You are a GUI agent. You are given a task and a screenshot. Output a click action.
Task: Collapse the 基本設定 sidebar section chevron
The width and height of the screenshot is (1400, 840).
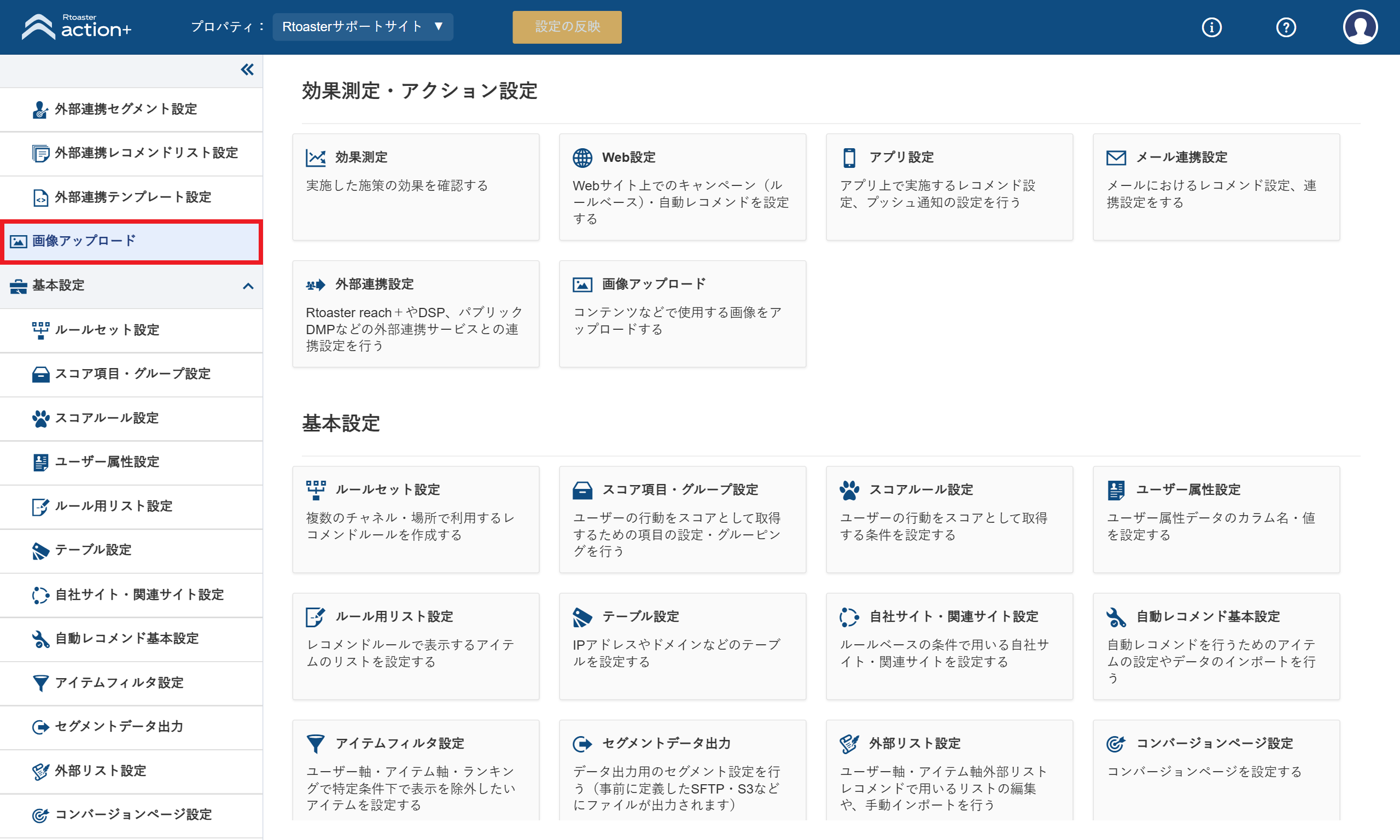[248, 286]
